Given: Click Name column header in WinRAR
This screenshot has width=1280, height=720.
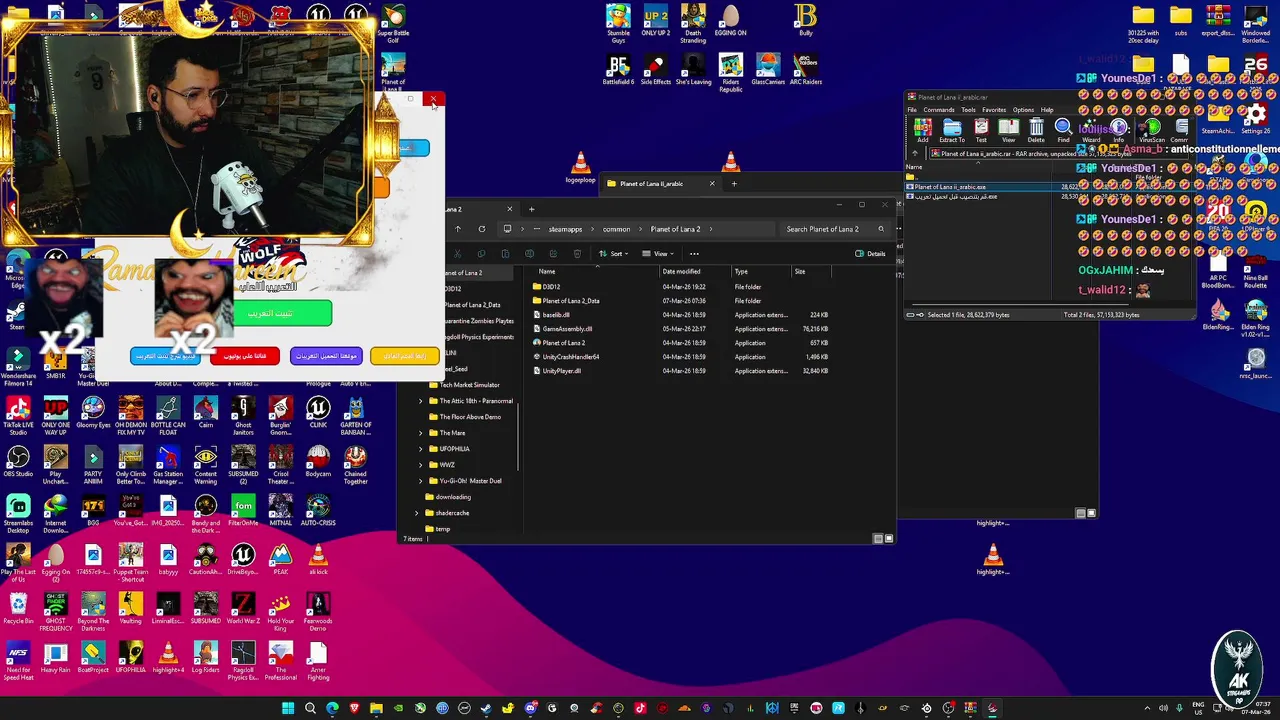Looking at the screenshot, I should coord(914,167).
